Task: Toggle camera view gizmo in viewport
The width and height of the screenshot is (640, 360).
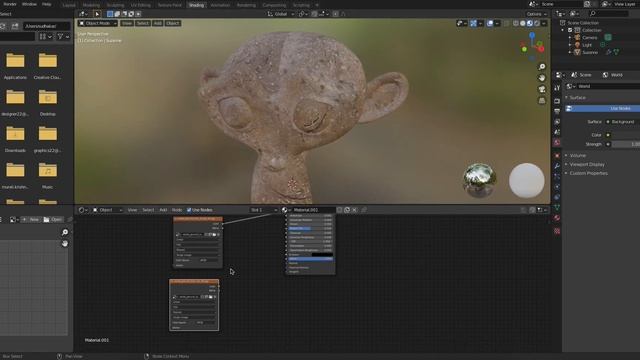Action: (542, 89)
